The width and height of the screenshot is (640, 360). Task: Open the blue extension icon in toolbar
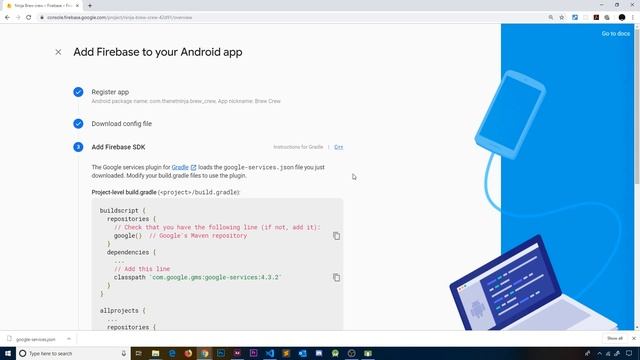pyautogui.click(x=575, y=18)
